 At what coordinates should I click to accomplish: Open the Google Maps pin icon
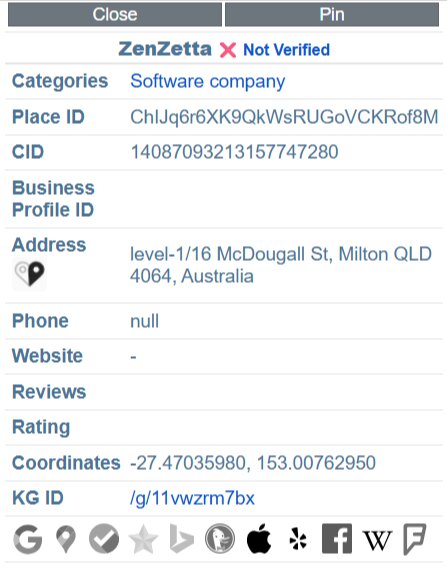[66, 539]
